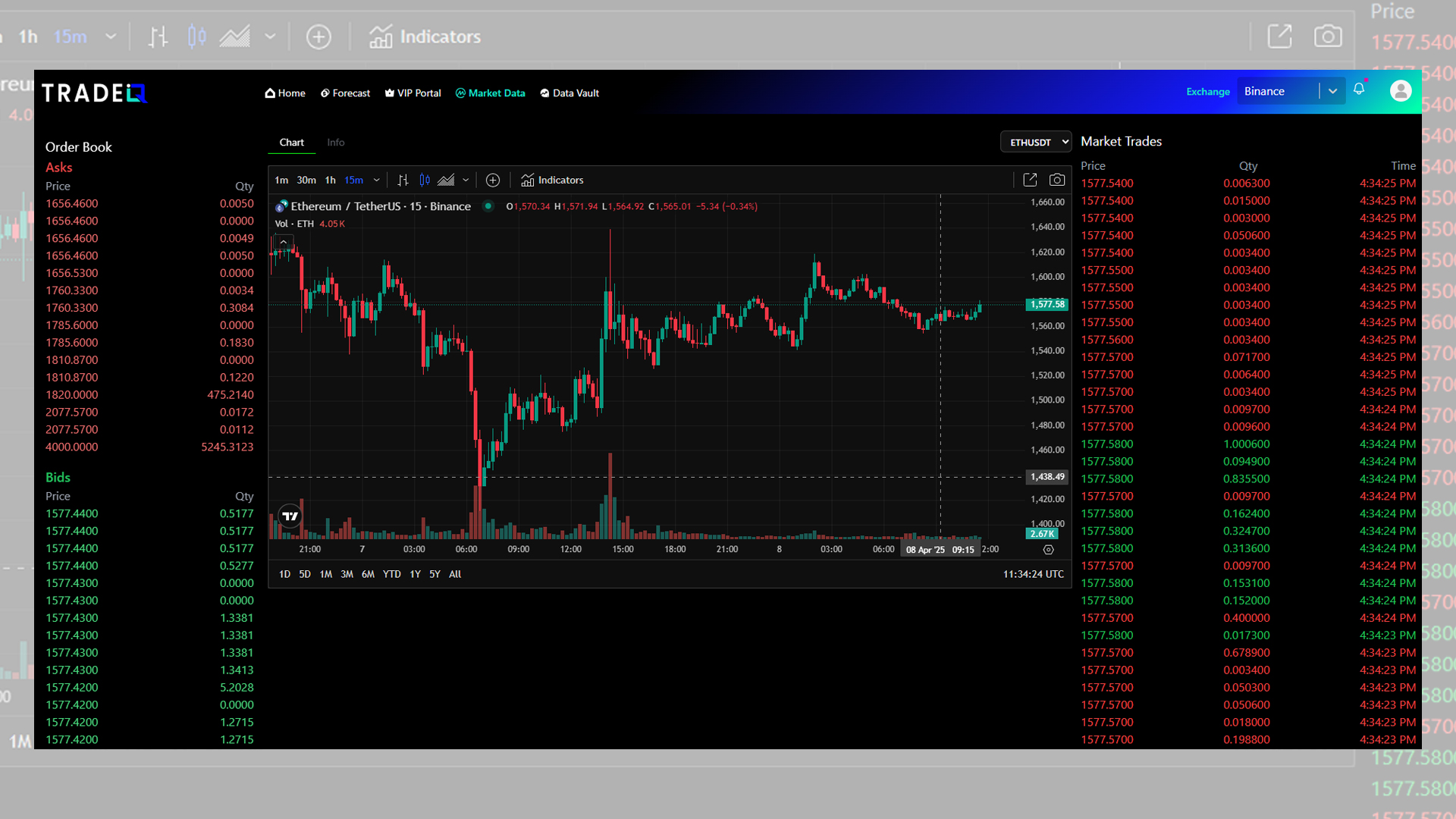
Task: Open the user profile avatar
Action: tap(1401, 91)
